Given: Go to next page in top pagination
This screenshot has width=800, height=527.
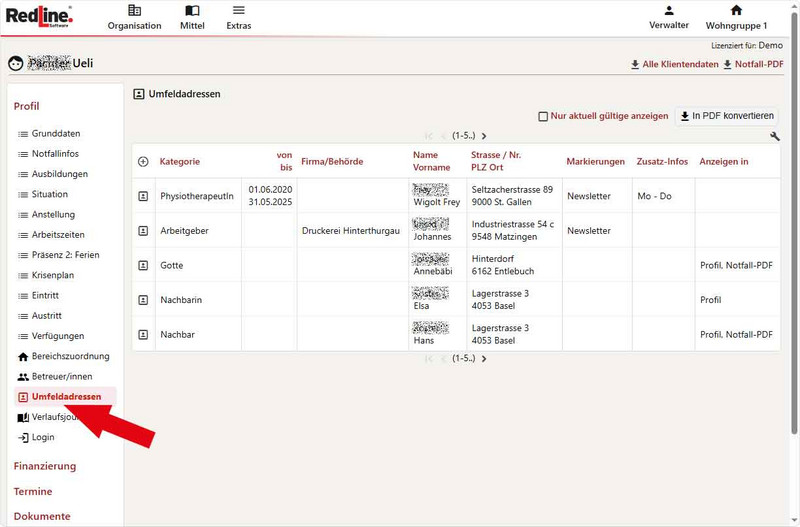Looking at the screenshot, I should coord(484,136).
